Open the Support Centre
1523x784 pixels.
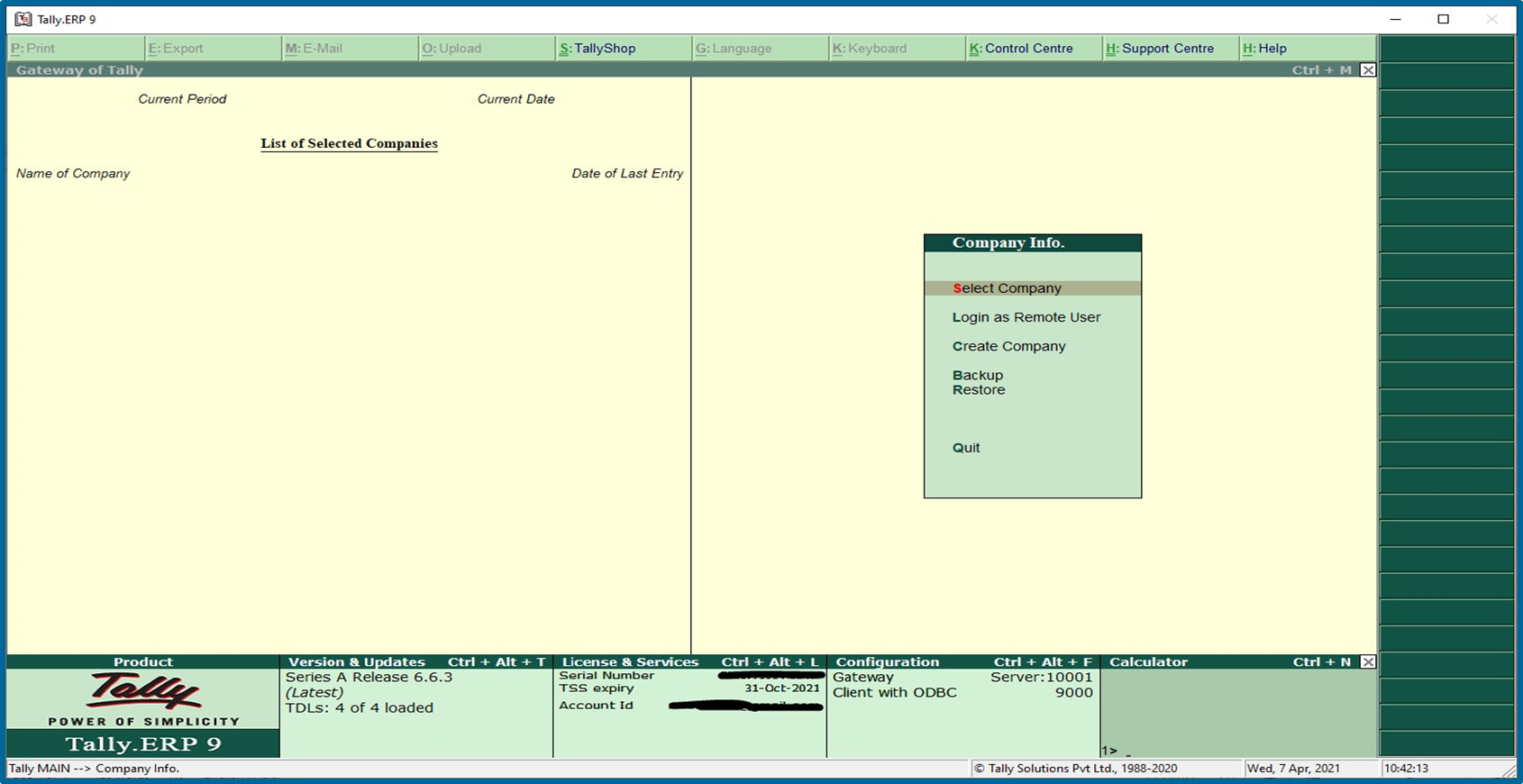coord(1171,49)
